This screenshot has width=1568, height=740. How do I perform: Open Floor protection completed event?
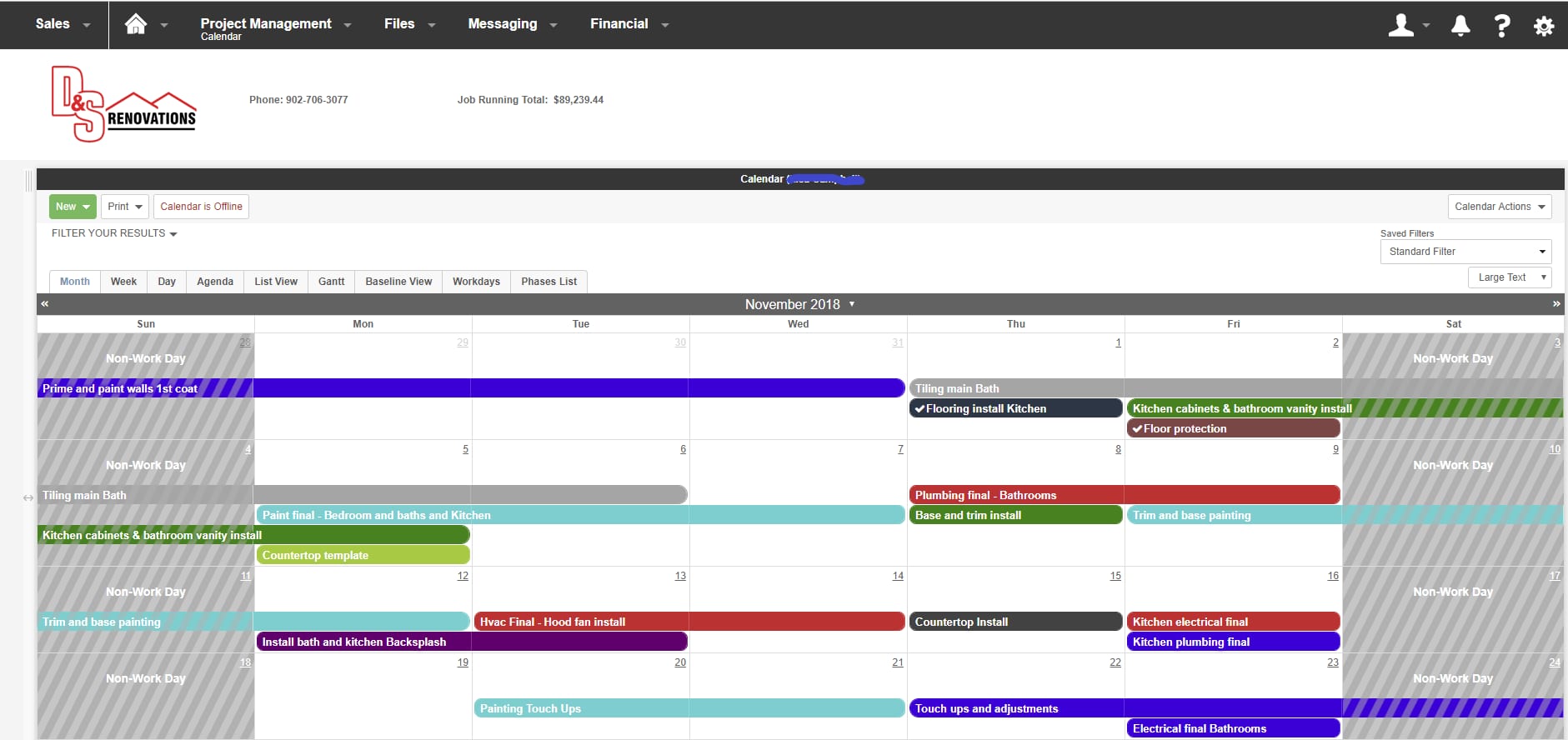tap(1234, 428)
